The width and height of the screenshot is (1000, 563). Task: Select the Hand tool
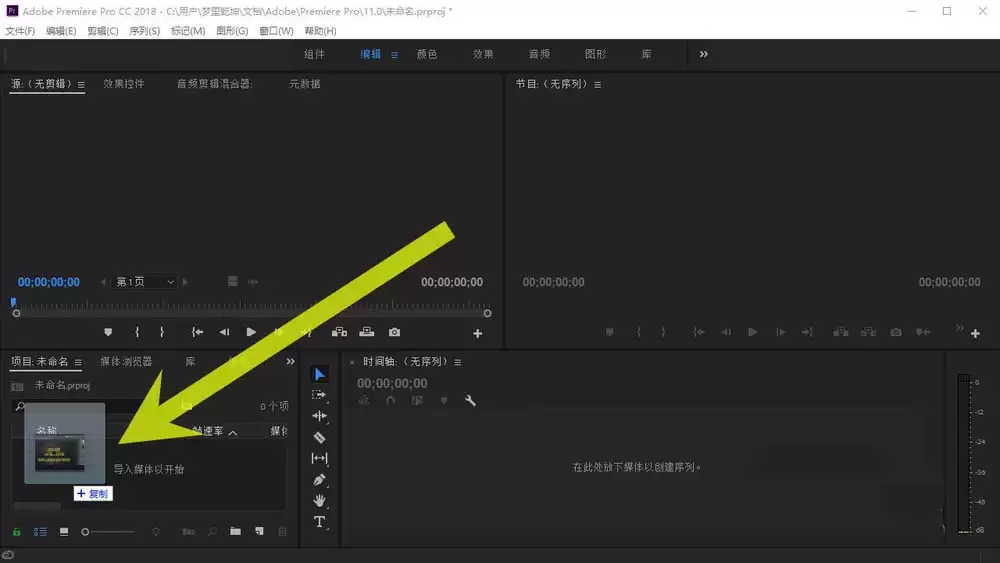(x=320, y=501)
